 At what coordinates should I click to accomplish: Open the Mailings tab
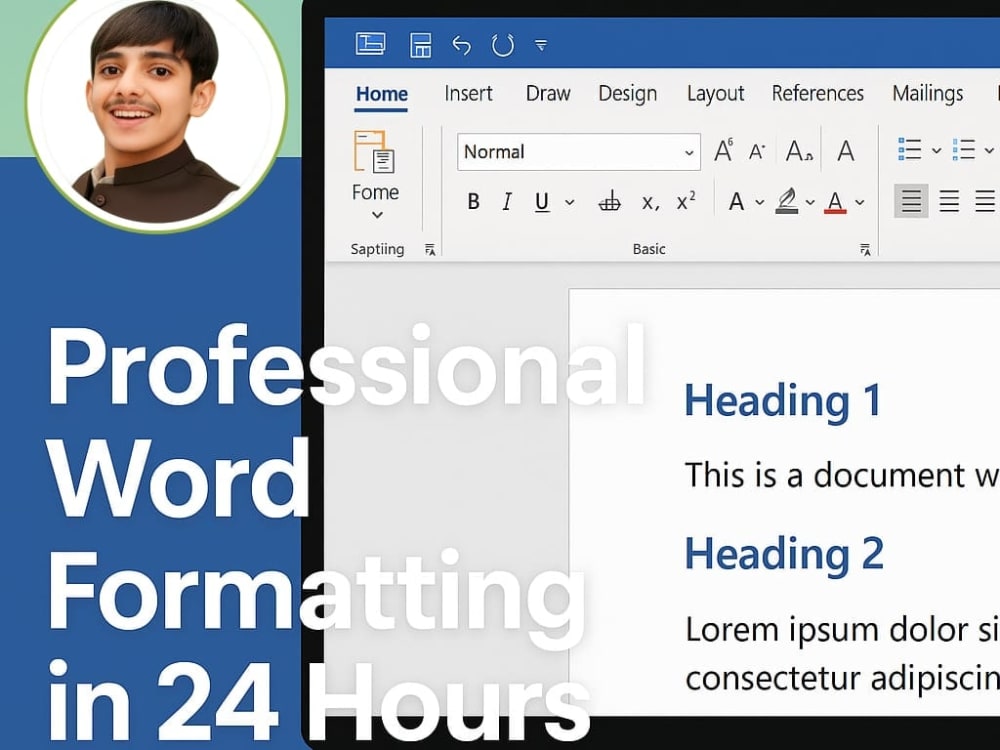tap(927, 94)
